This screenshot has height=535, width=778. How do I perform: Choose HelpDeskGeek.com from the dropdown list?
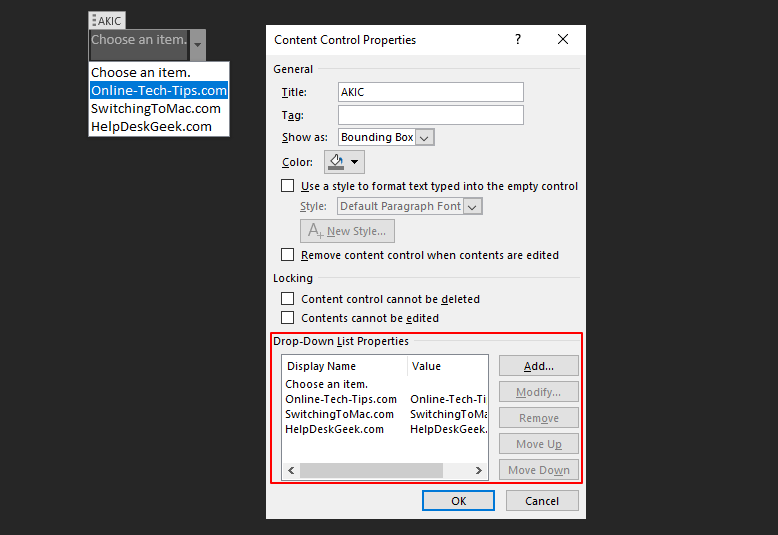[159, 127]
